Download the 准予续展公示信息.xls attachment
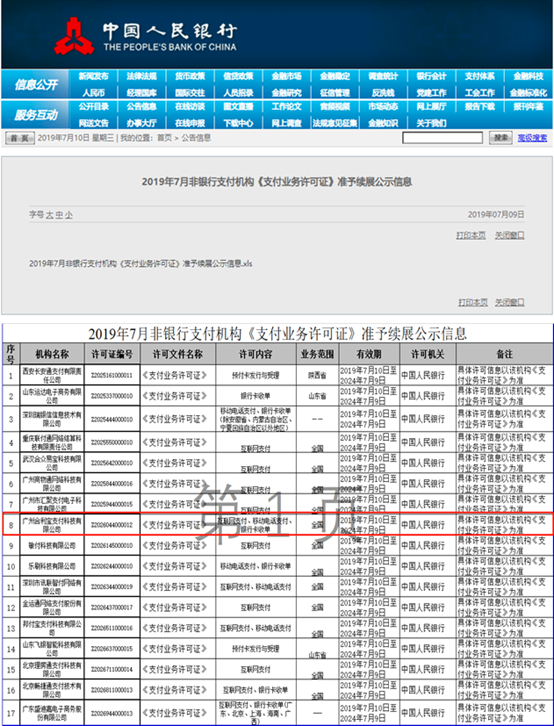 141,263
